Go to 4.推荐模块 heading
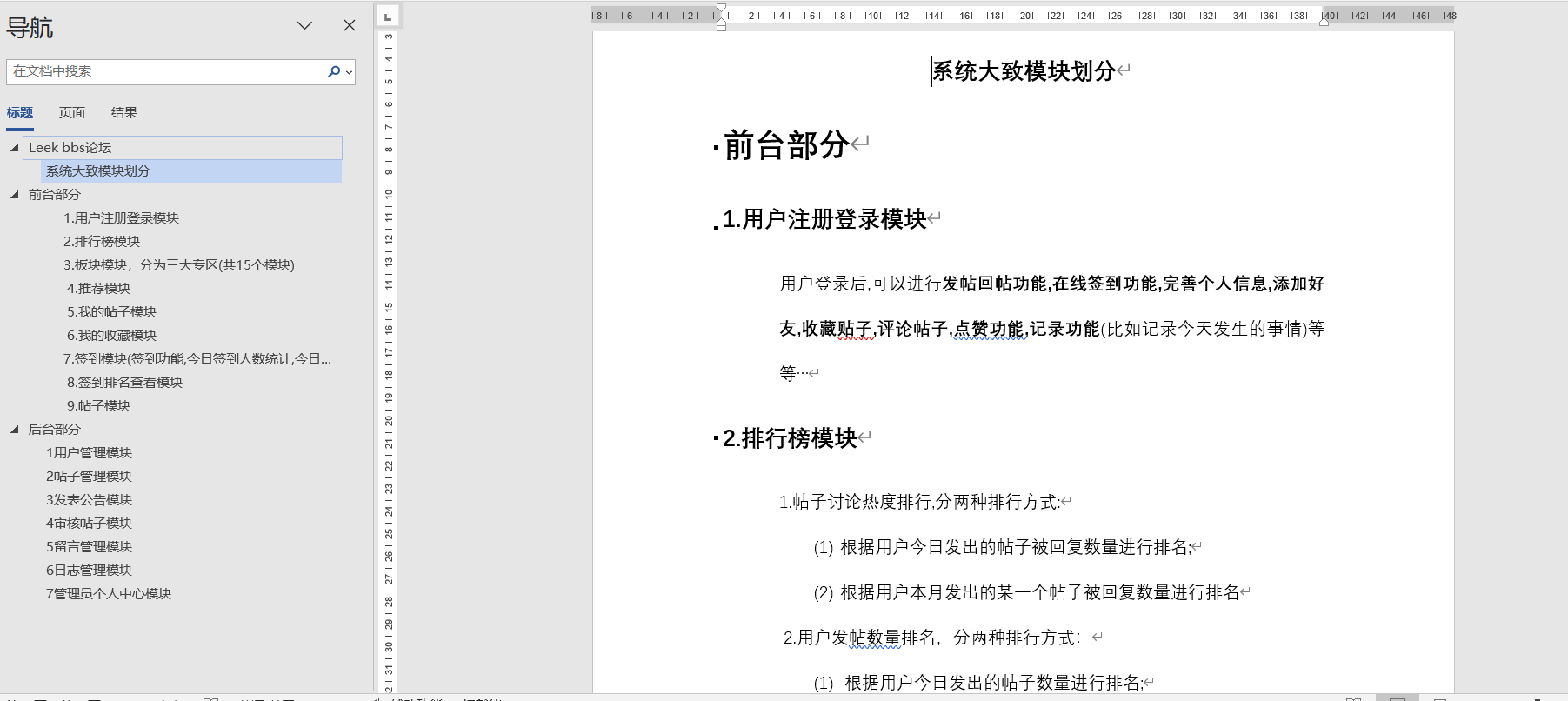 (x=98, y=289)
